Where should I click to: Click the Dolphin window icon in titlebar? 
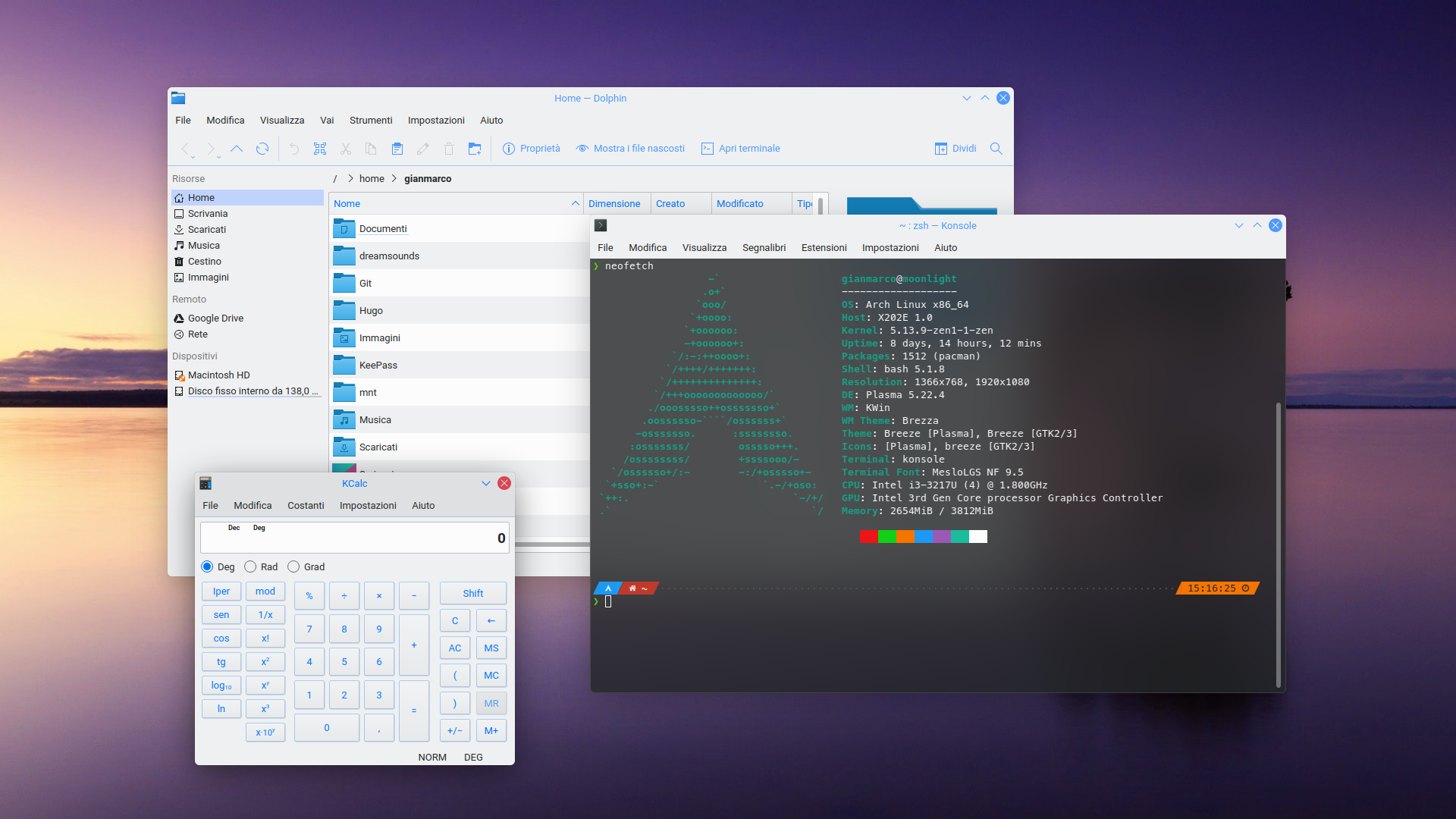[x=178, y=98]
